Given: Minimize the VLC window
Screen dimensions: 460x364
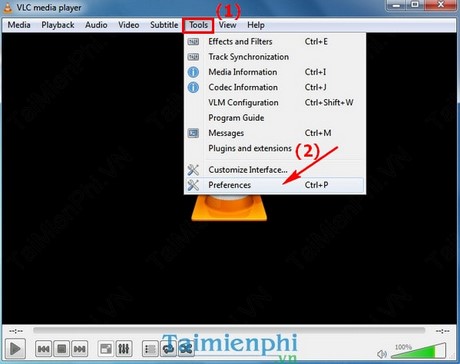Looking at the screenshot, I should point(396,5).
